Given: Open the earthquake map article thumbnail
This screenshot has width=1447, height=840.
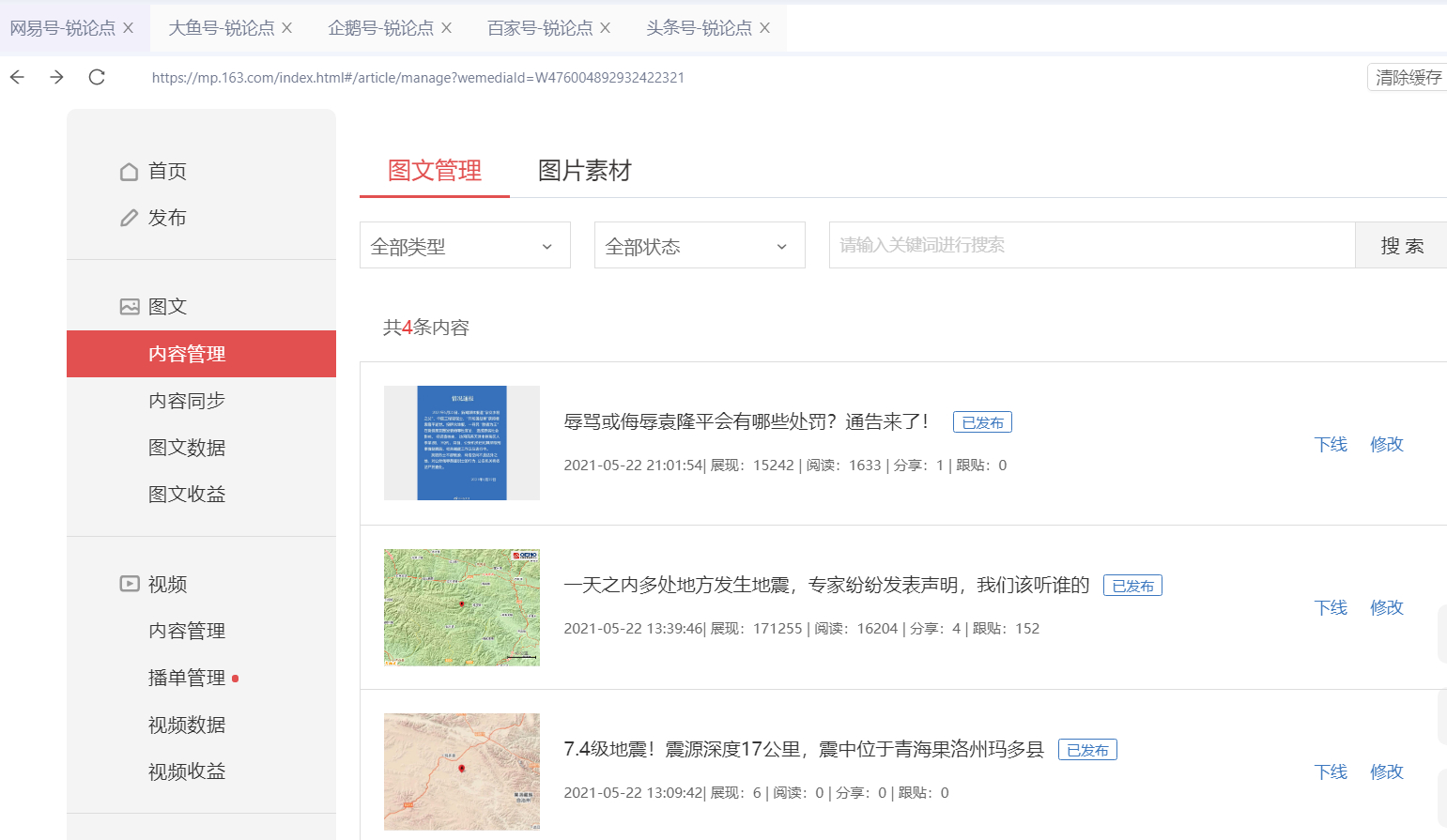Looking at the screenshot, I should (x=461, y=607).
